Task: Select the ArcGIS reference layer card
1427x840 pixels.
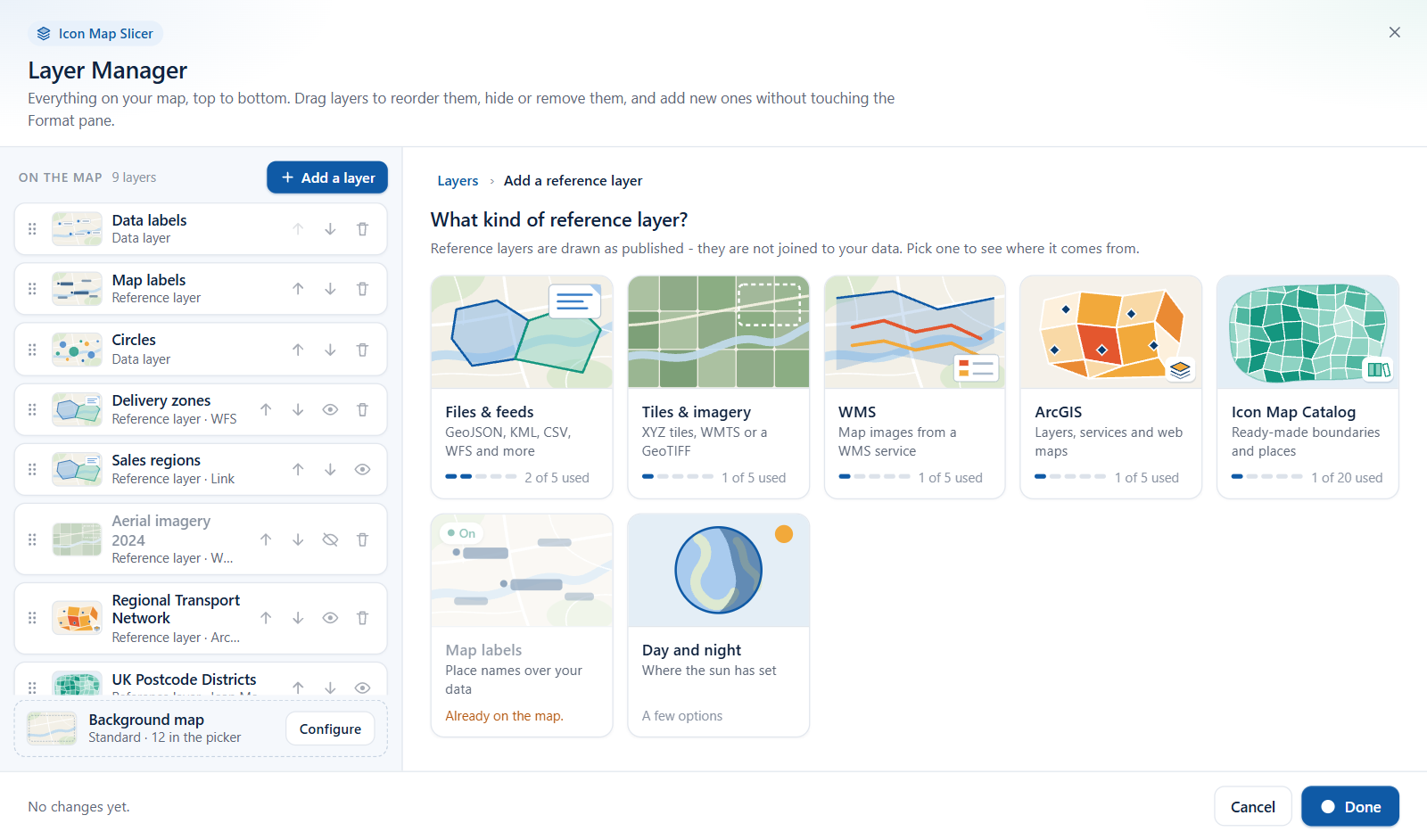Action: 1111,387
